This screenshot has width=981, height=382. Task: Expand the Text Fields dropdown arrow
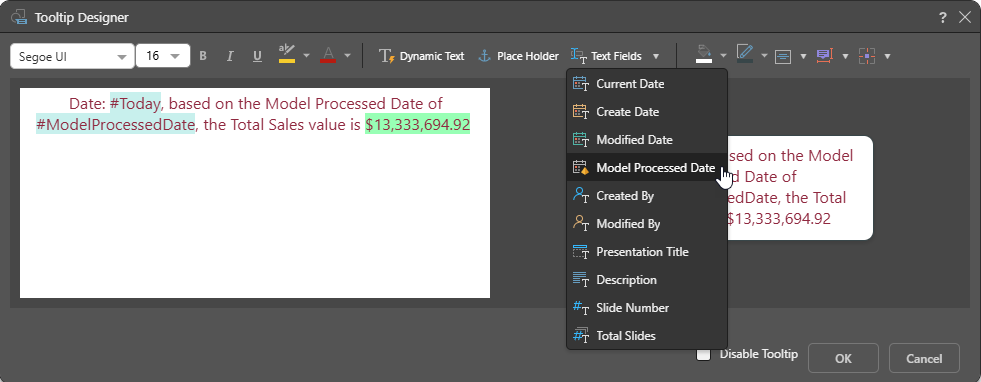[x=656, y=56]
